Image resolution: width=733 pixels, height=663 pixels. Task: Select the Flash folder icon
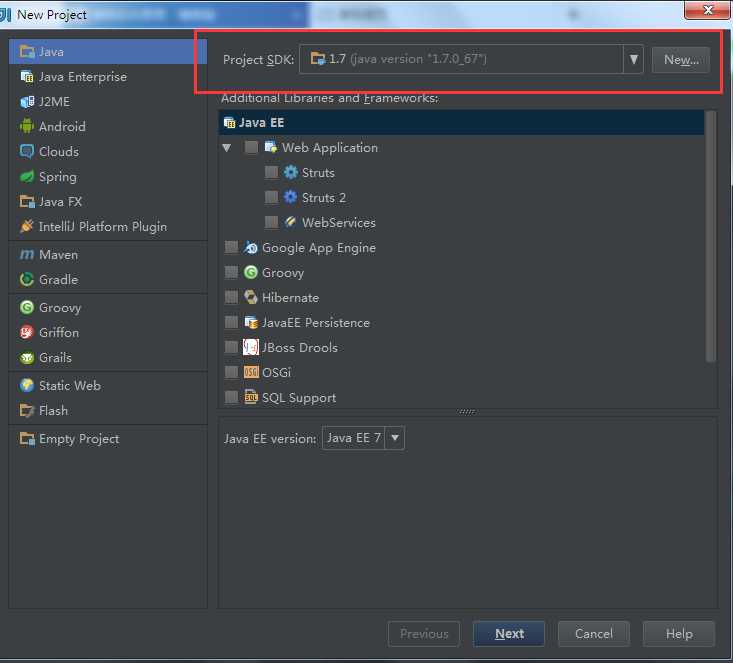27,411
